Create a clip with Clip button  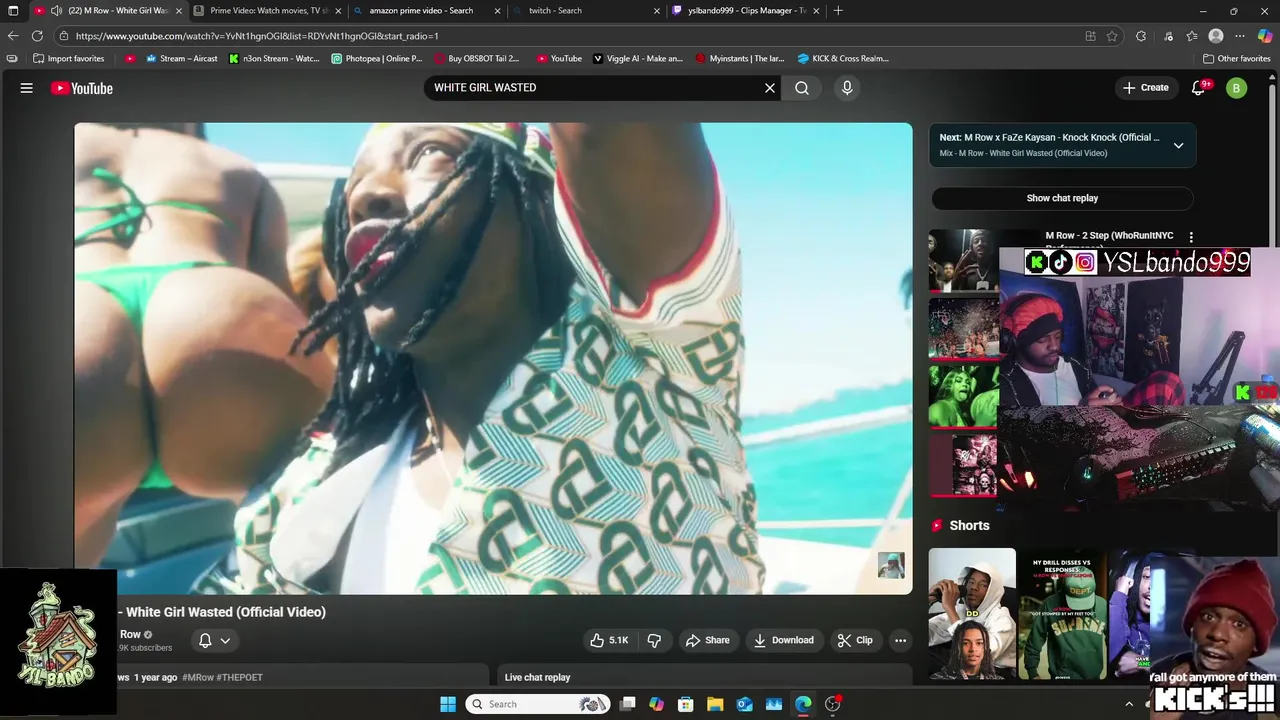(x=855, y=640)
